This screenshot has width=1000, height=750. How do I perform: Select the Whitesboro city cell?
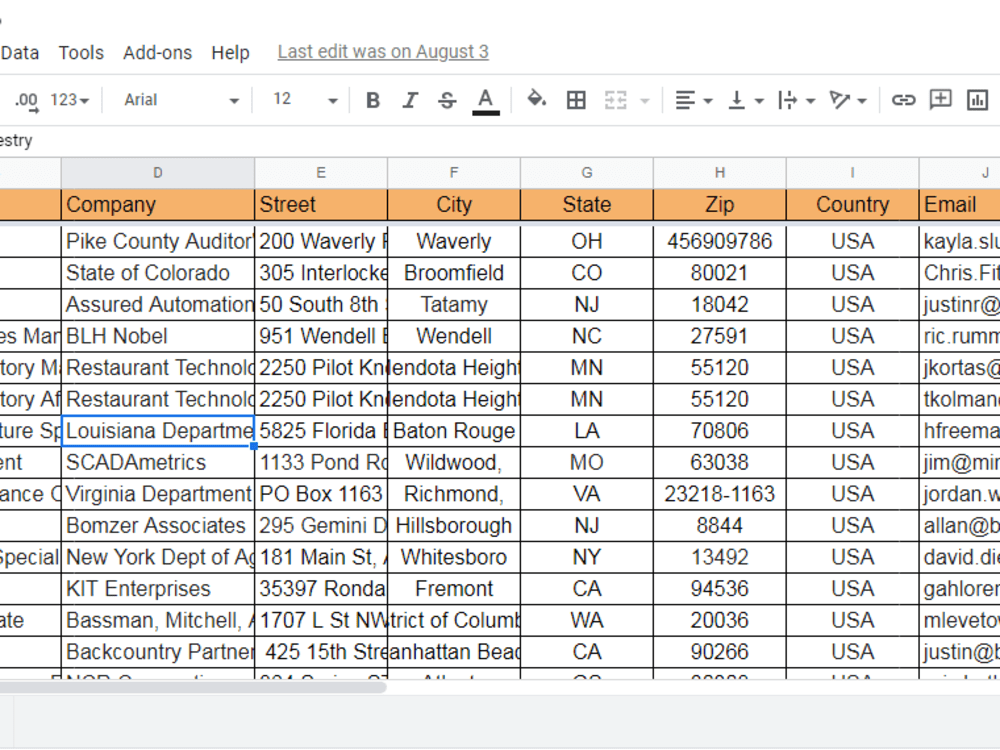(453, 557)
